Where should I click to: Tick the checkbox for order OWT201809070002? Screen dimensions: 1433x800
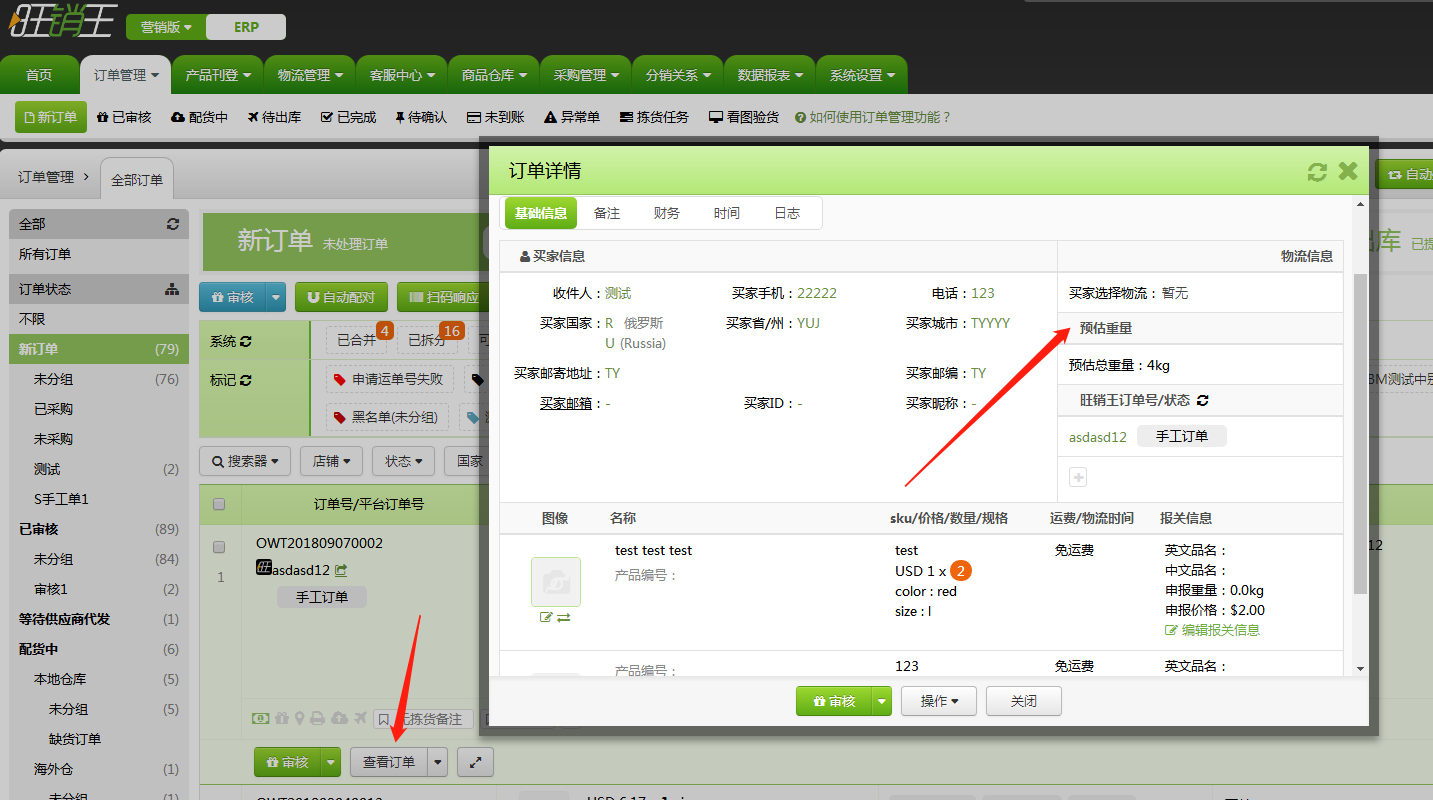pos(219,547)
